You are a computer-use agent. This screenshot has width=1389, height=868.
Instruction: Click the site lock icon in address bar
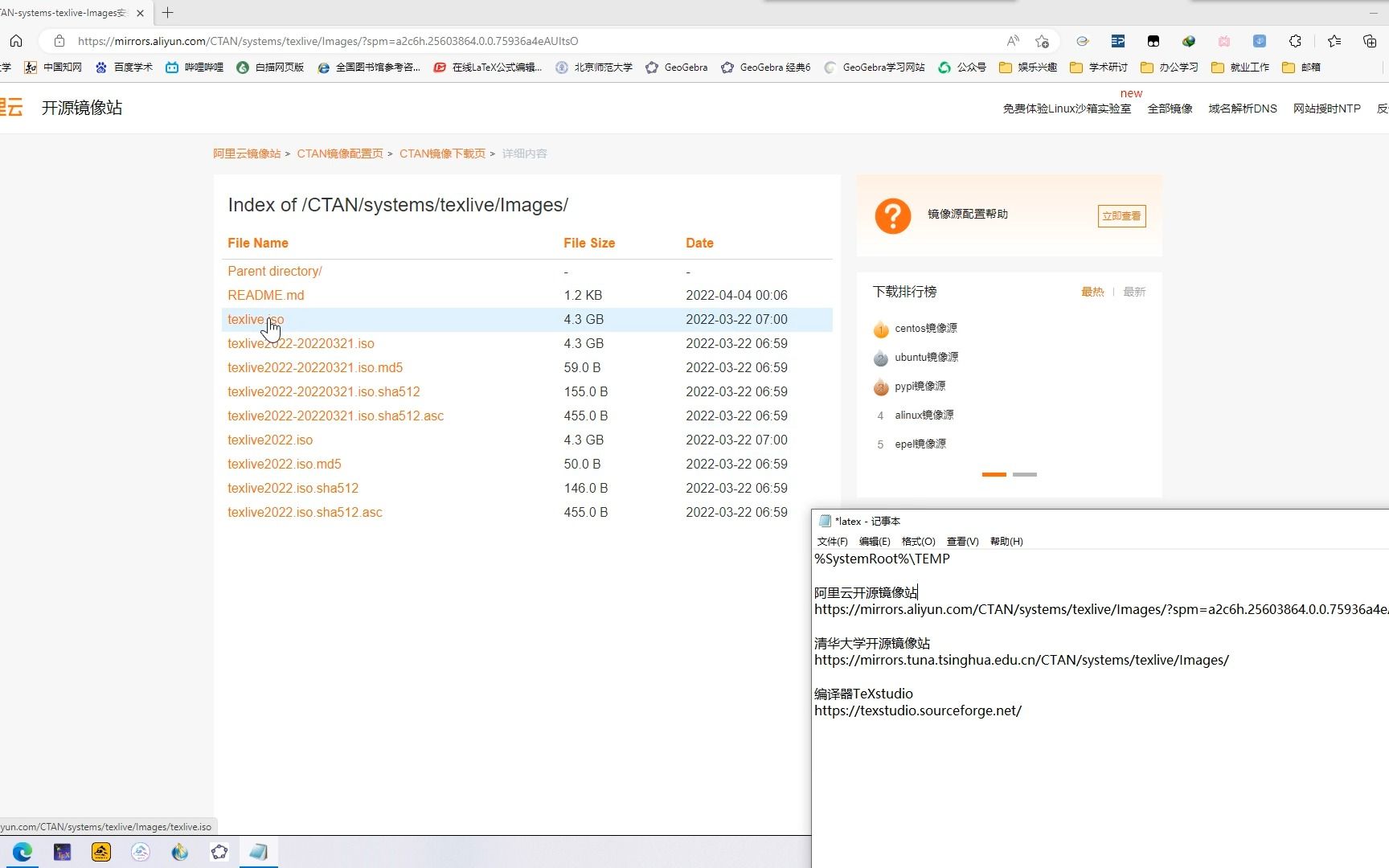[x=59, y=41]
